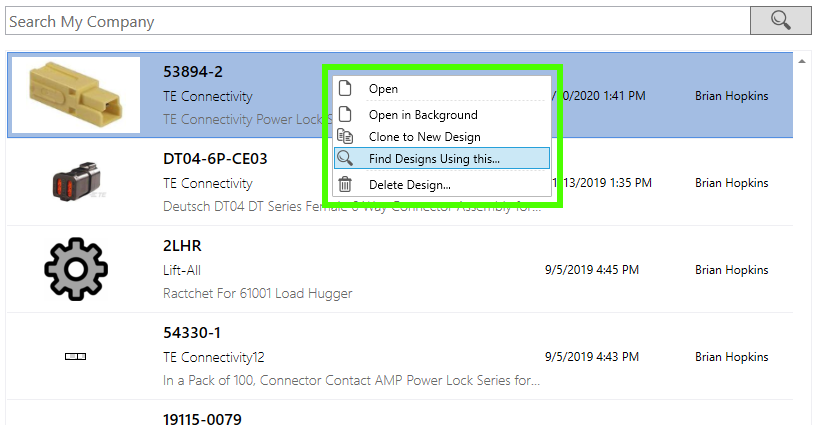Select the 53894-2 part name
Viewport: 816px width, 425px height.
coord(193,72)
